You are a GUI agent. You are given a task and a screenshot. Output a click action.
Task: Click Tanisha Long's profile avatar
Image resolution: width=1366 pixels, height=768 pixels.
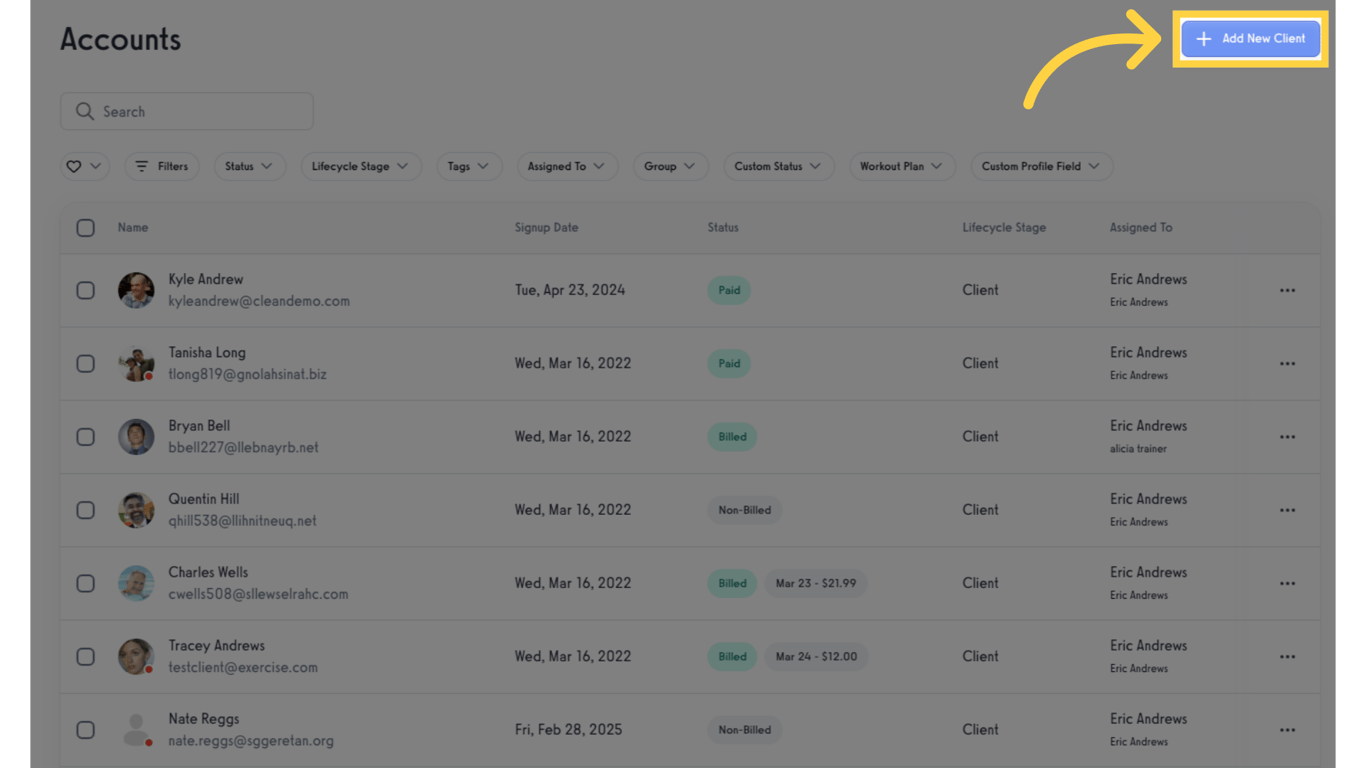tap(136, 364)
